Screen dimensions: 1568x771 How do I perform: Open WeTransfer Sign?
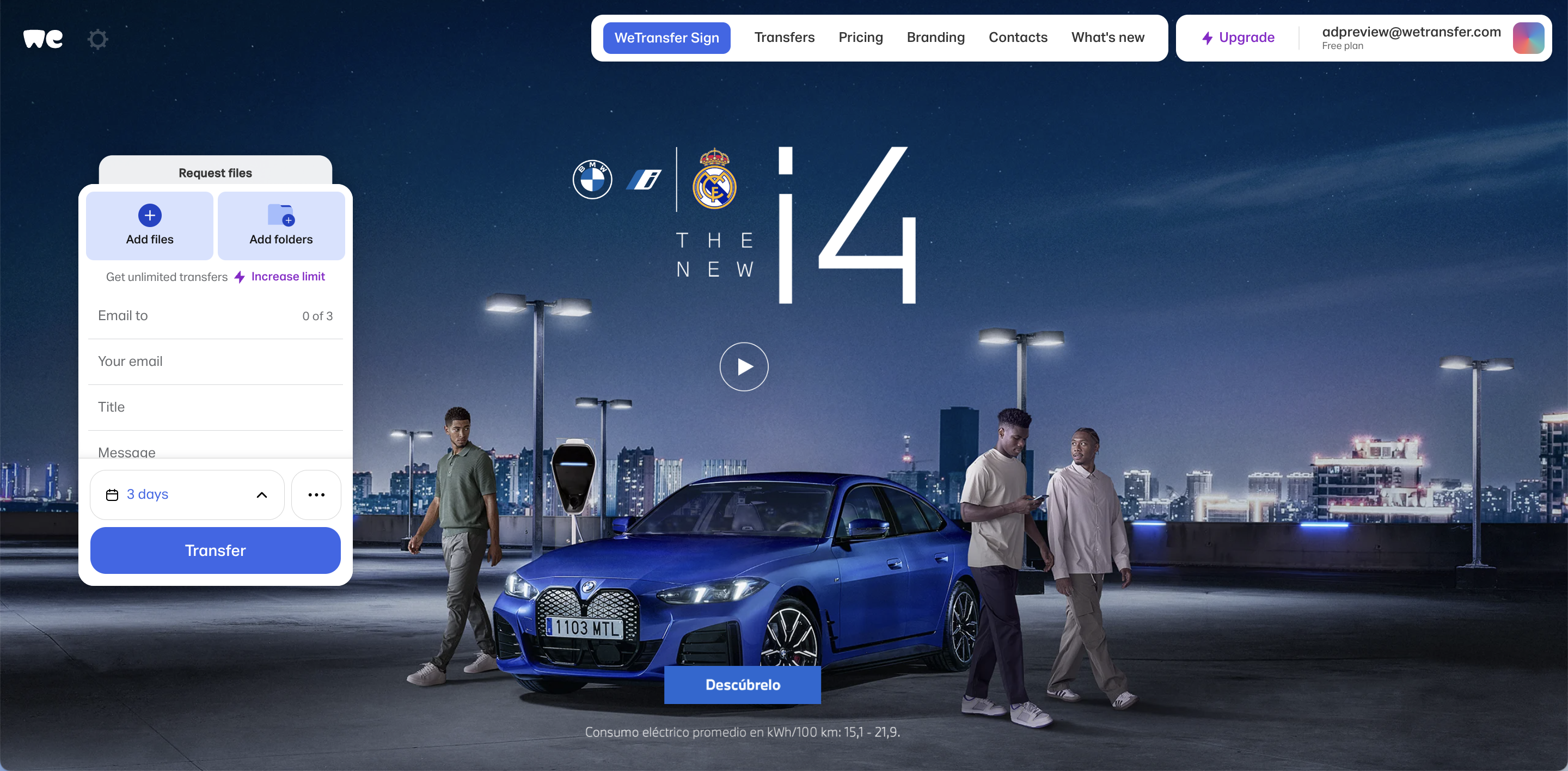click(x=666, y=38)
